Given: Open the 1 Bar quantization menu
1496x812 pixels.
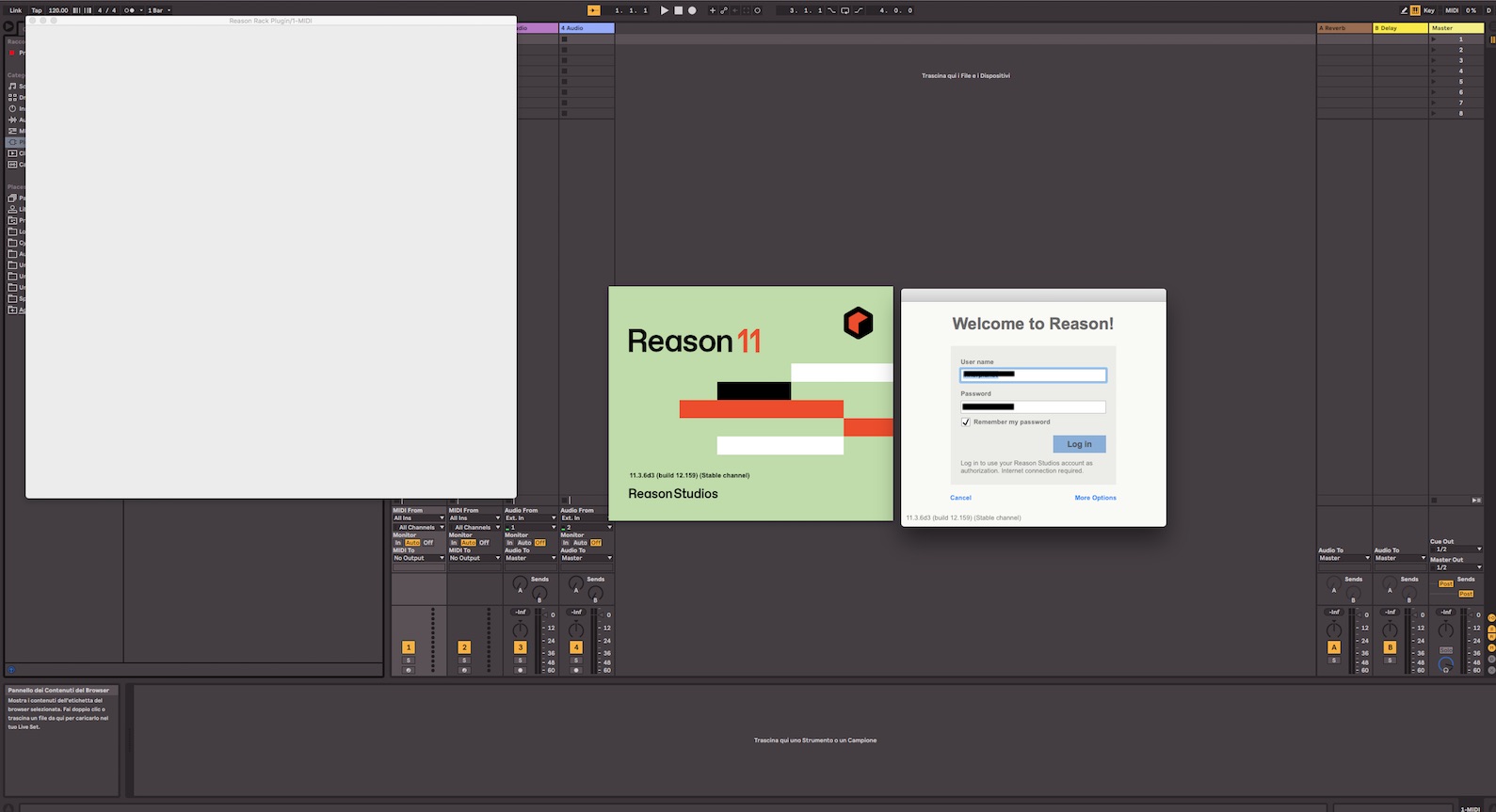Looking at the screenshot, I should click(158, 10).
